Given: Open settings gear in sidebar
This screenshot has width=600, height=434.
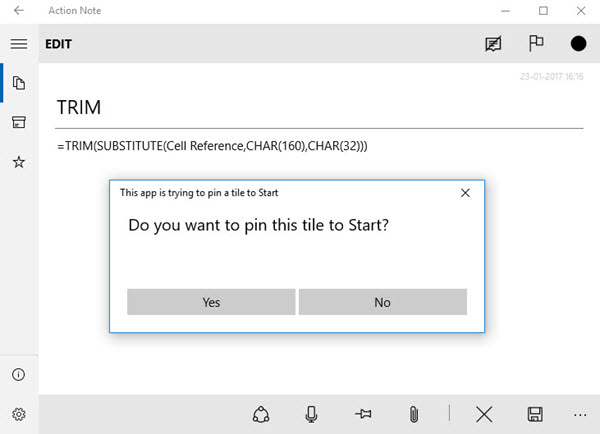Looking at the screenshot, I should (x=19, y=414).
